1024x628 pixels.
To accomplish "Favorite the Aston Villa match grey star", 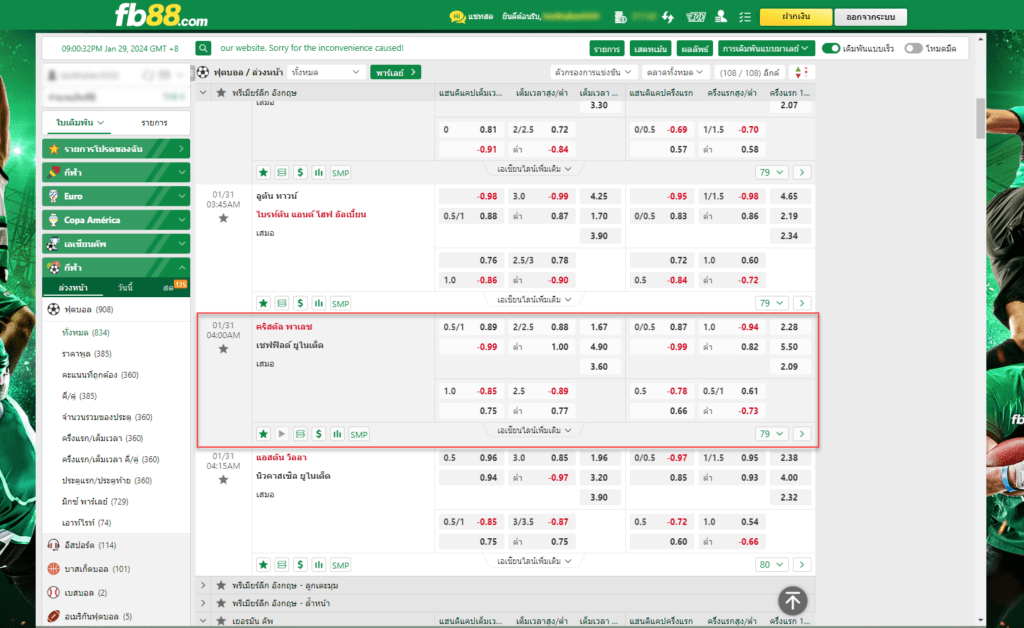I will tap(223, 480).
